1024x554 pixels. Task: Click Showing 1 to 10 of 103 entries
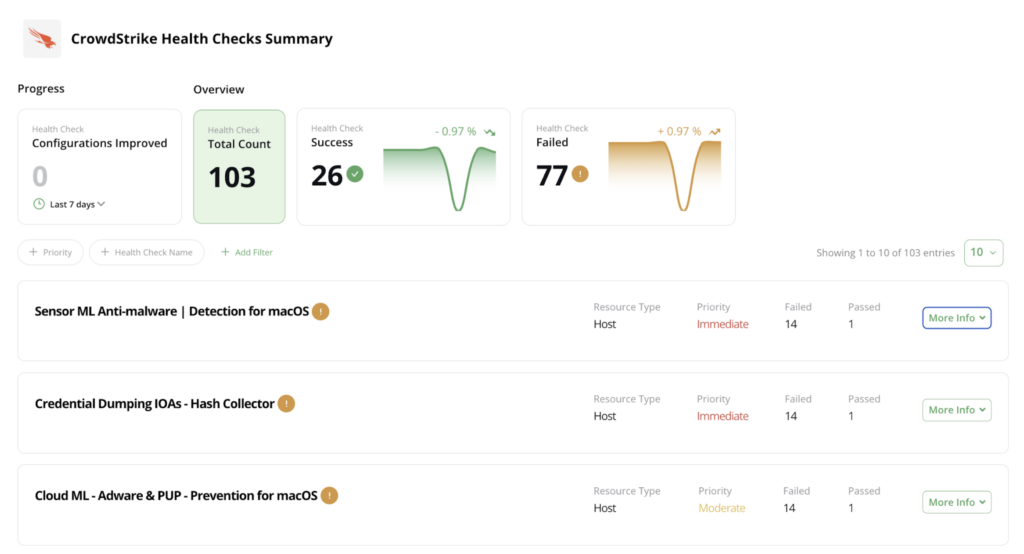886,253
